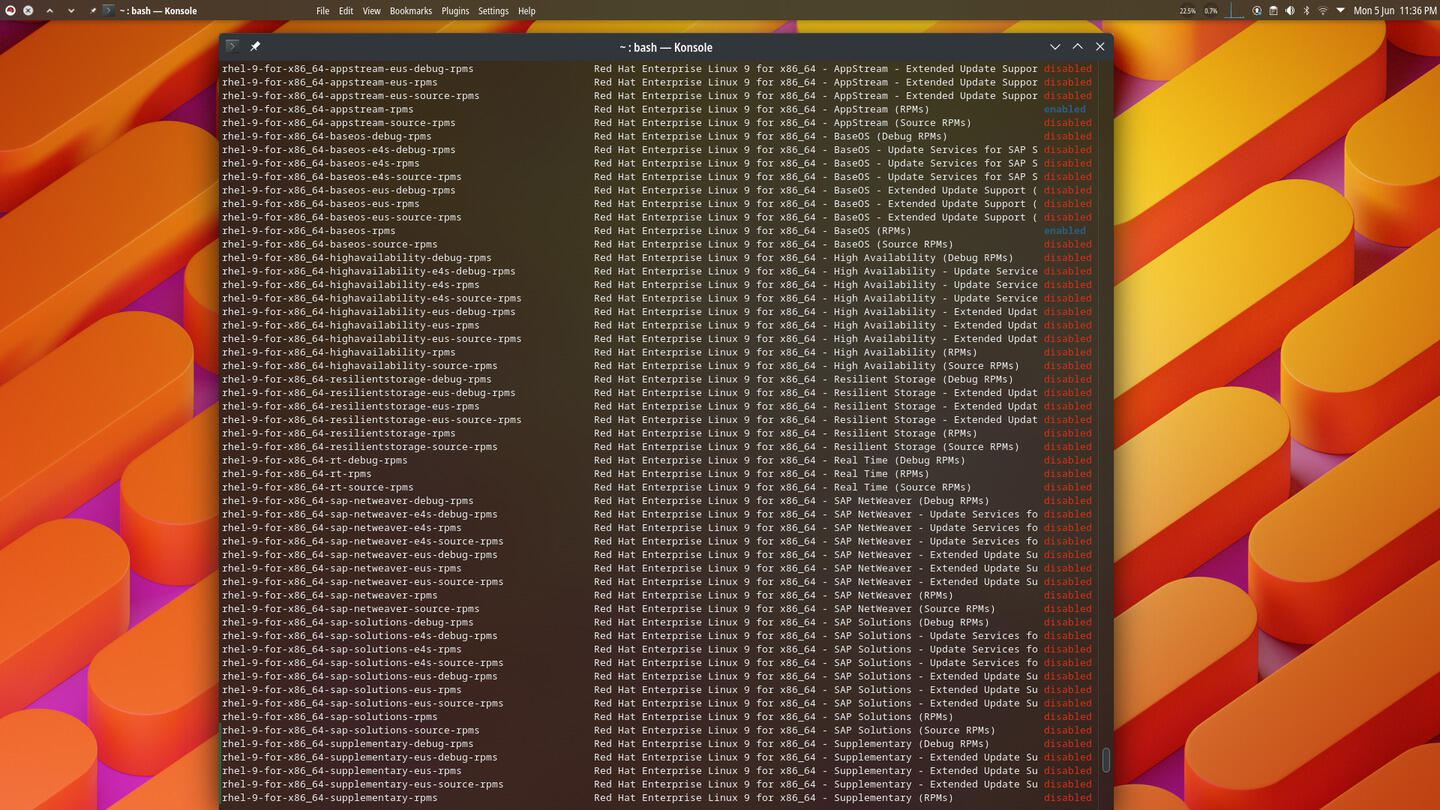The width and height of the screenshot is (1440, 810).
Task: Click the panel close window button
Action: pos(28,10)
